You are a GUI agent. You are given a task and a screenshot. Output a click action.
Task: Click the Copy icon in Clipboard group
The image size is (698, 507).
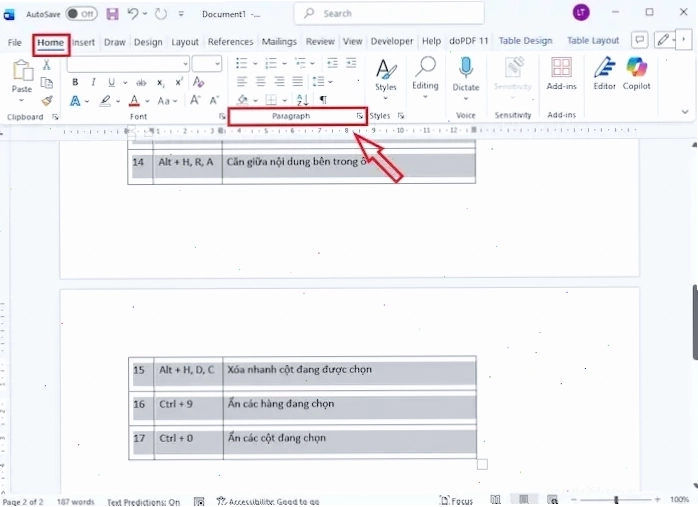point(46,83)
